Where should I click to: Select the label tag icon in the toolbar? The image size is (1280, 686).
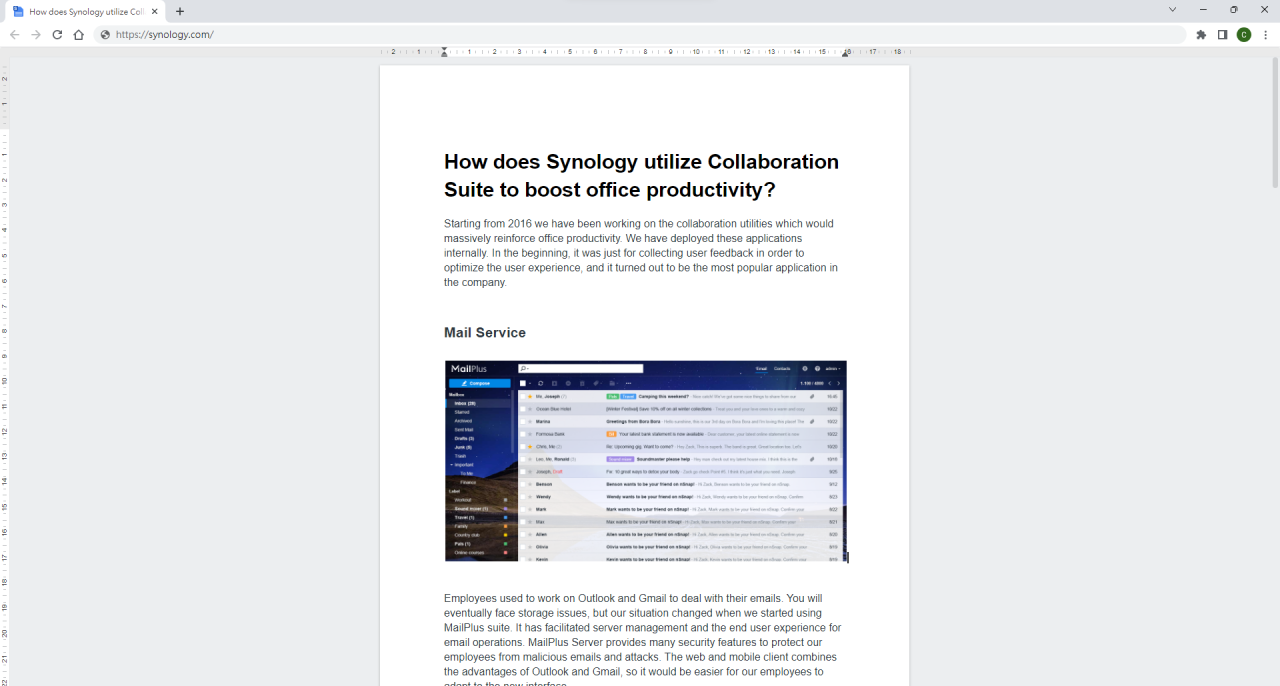pyautogui.click(x=595, y=383)
